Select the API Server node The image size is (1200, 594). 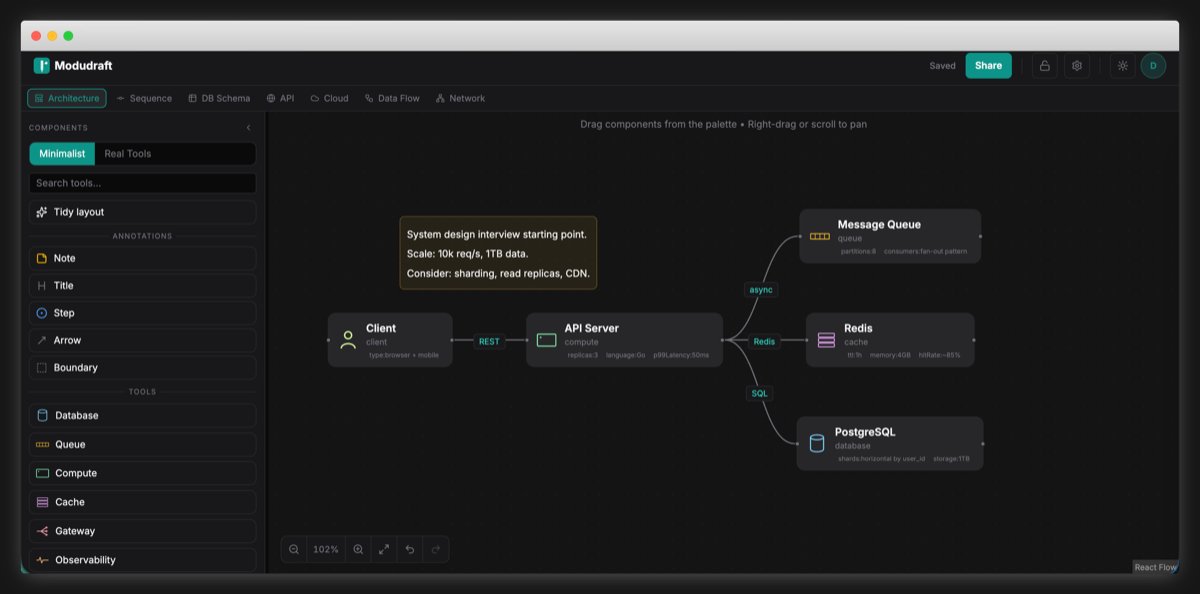tap(624, 340)
